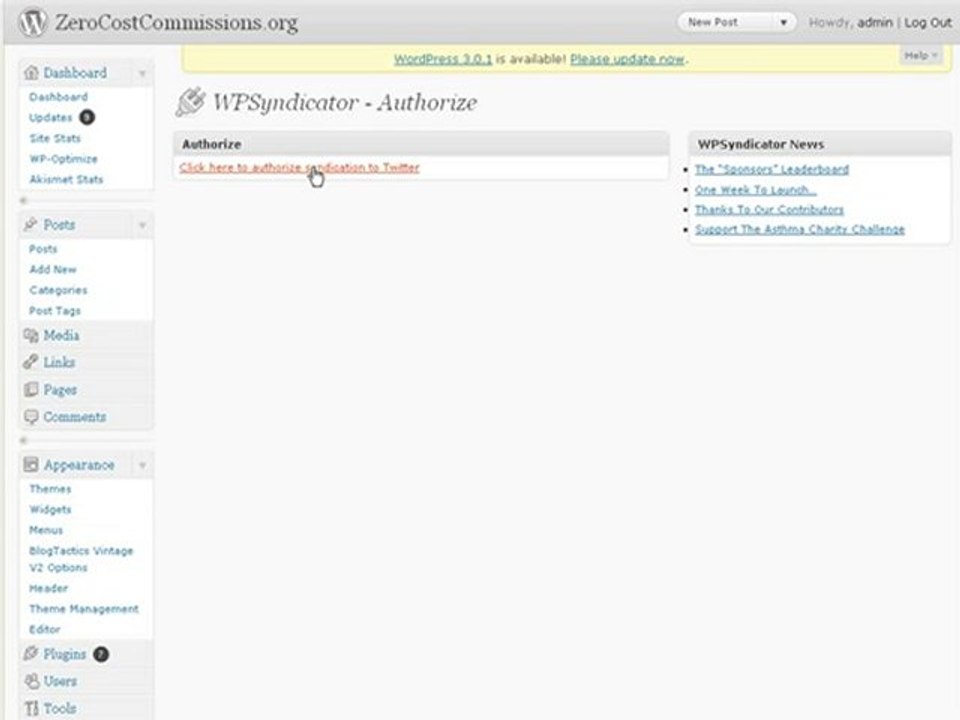Click the Dashboard house icon

tap(31, 73)
